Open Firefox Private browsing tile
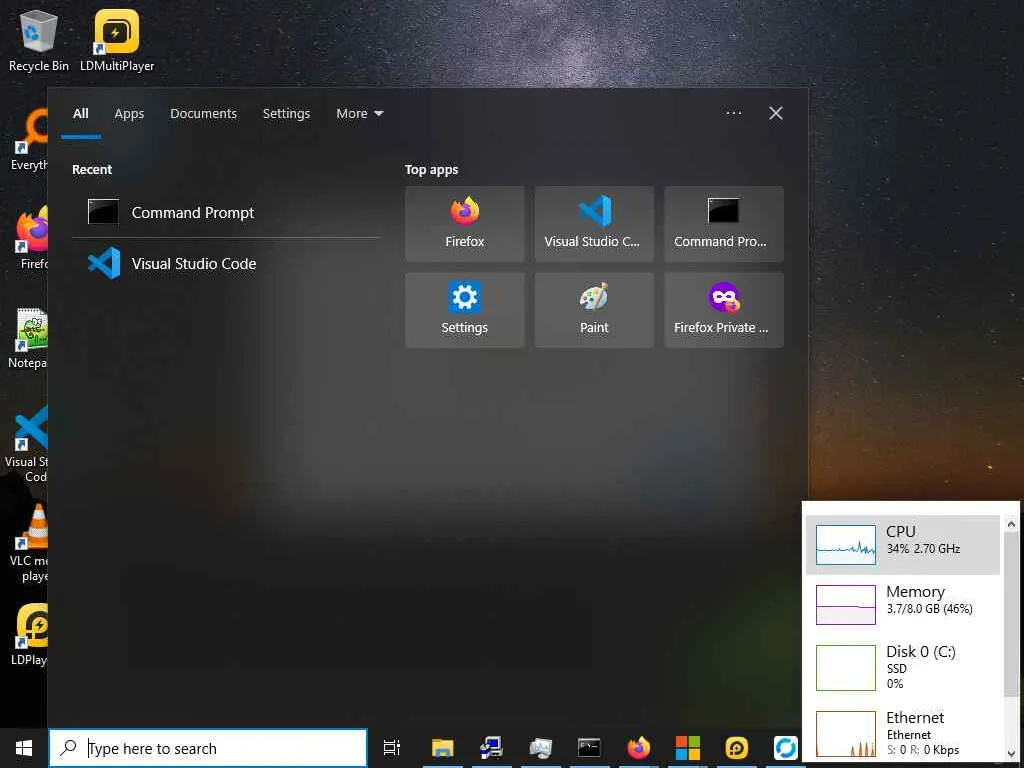This screenshot has width=1024, height=768. 724,310
